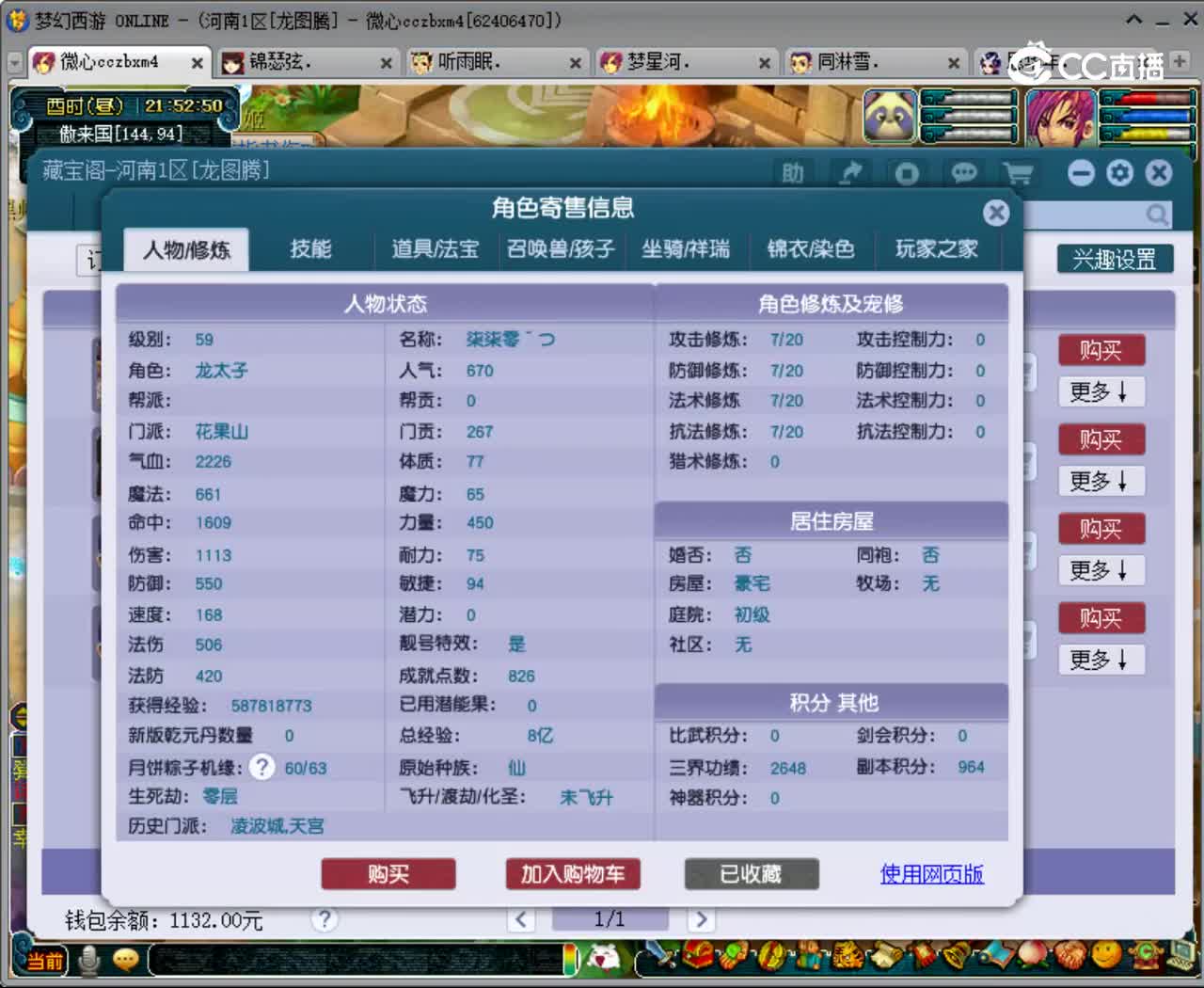Viewport: 1204px width, 988px height.
Task: Switch to the 玩家之家 tab
Action: (937, 249)
